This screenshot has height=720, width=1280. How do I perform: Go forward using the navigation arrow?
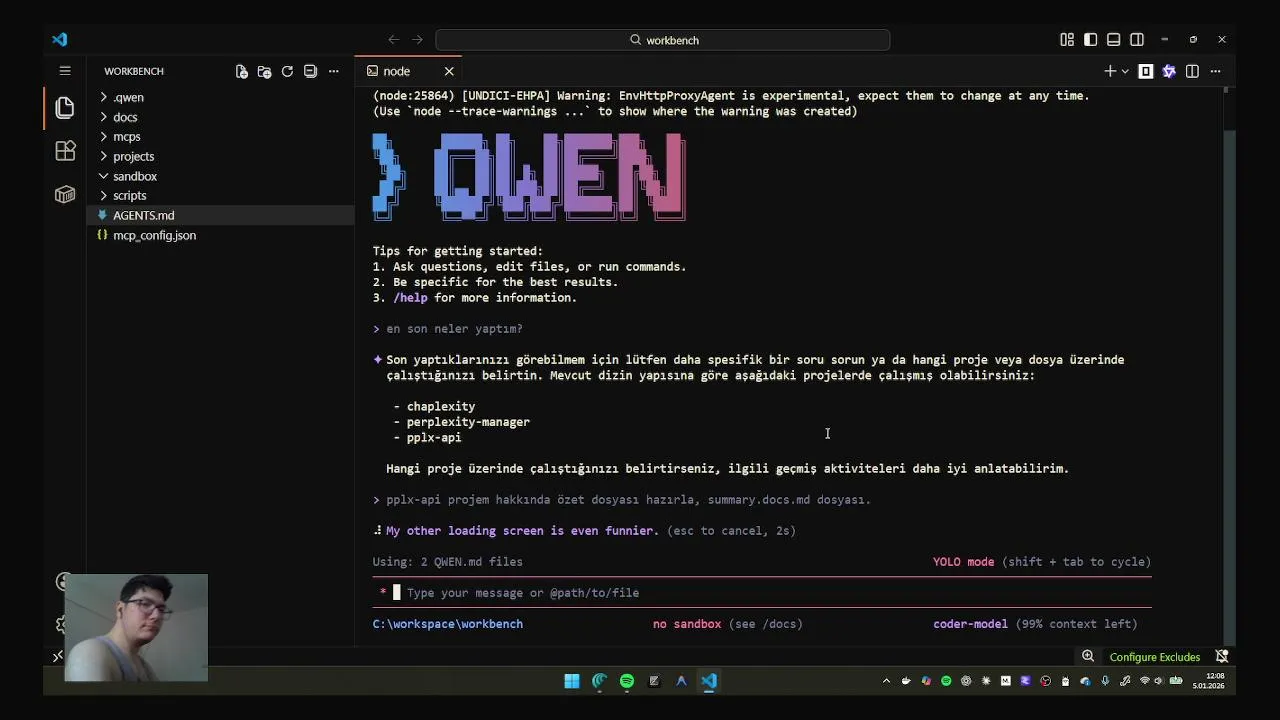click(417, 40)
